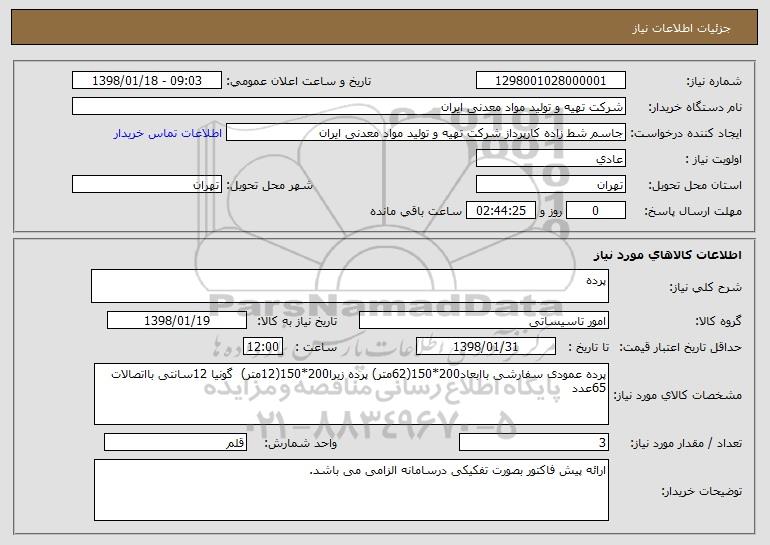770x545 pixels.
Task: Select the نام دستگاه خریدار label
Action: pos(695,108)
